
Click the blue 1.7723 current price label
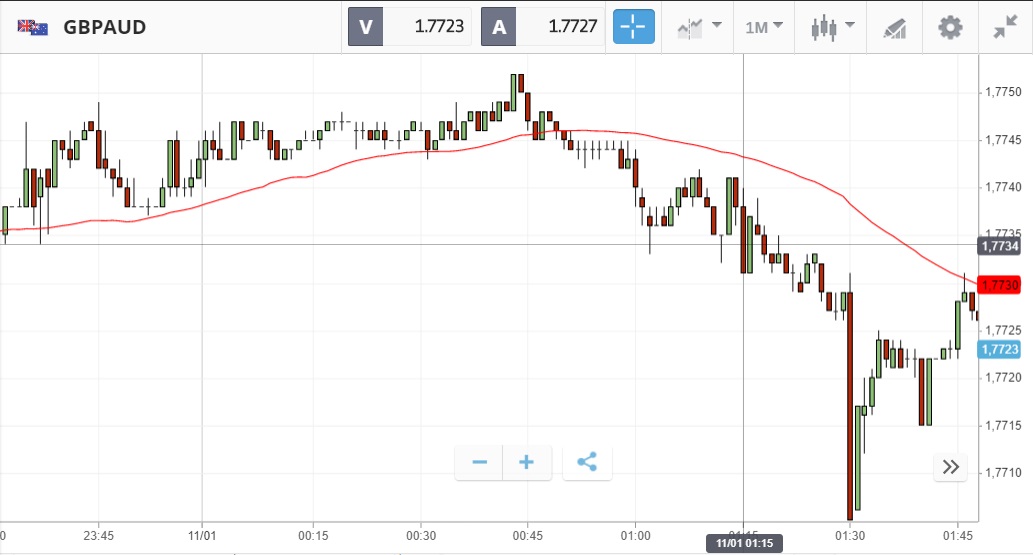(999, 349)
